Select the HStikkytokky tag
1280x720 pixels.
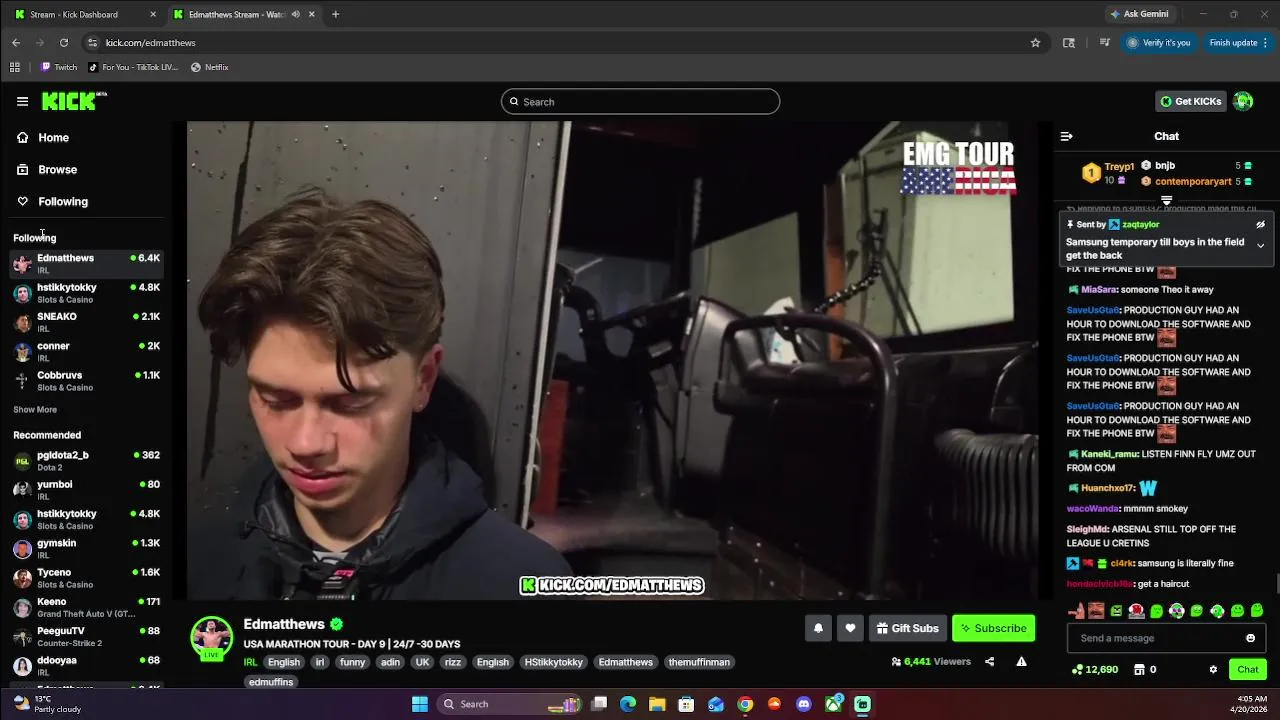pyautogui.click(x=553, y=662)
